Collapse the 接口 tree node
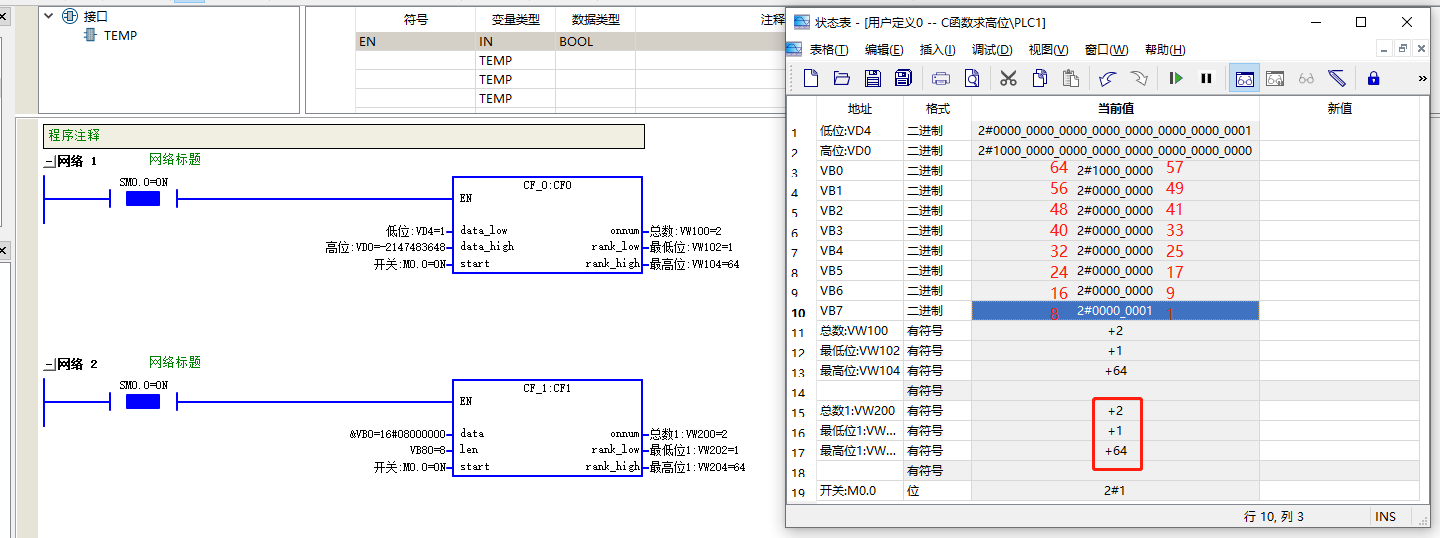The image size is (1440, 538). click(x=50, y=16)
